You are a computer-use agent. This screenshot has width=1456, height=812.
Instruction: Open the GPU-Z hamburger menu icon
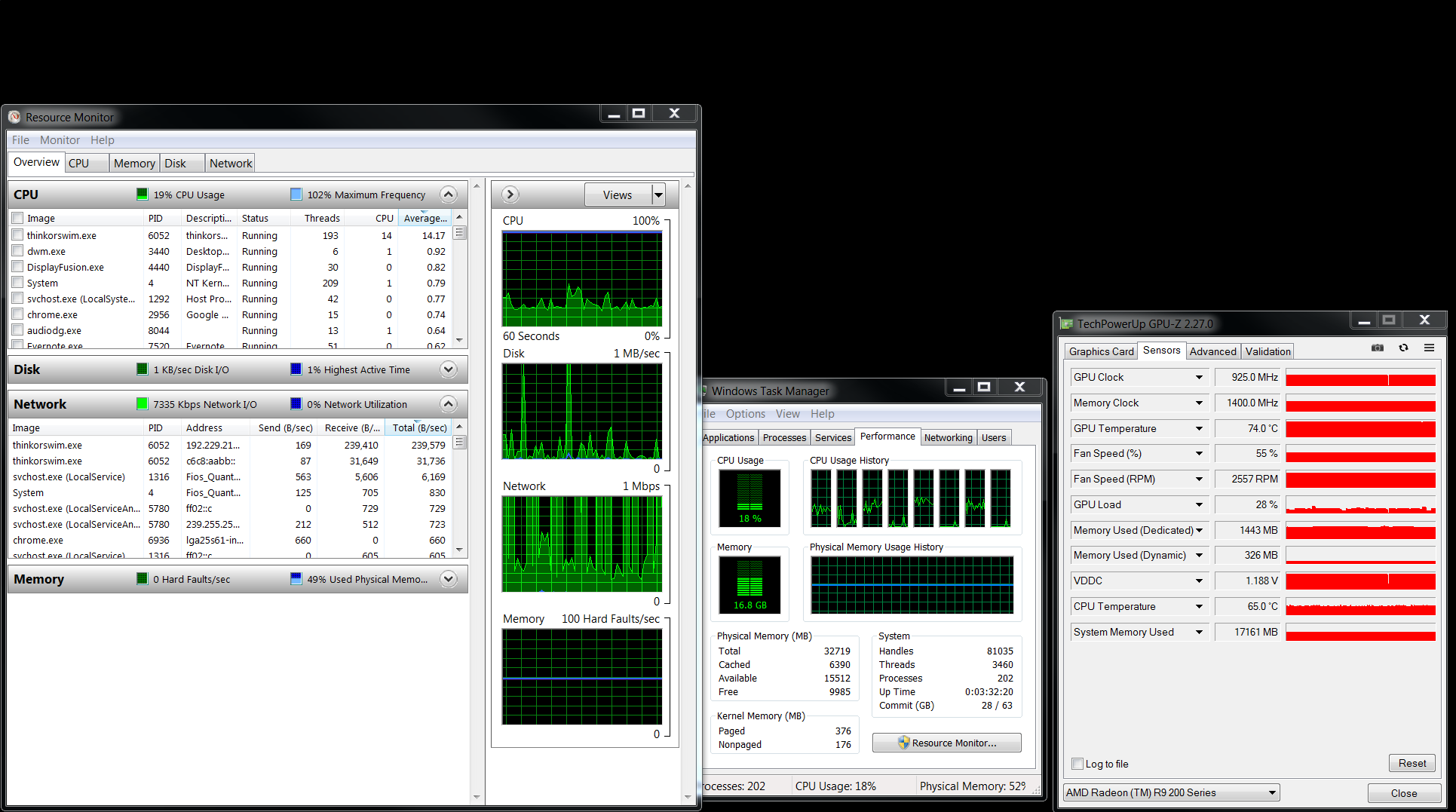click(x=1429, y=348)
